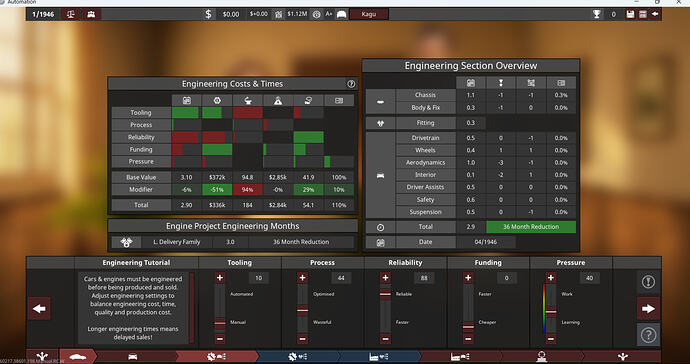Go to next step with right arrow button
This screenshot has height=364, width=690.
[648, 309]
